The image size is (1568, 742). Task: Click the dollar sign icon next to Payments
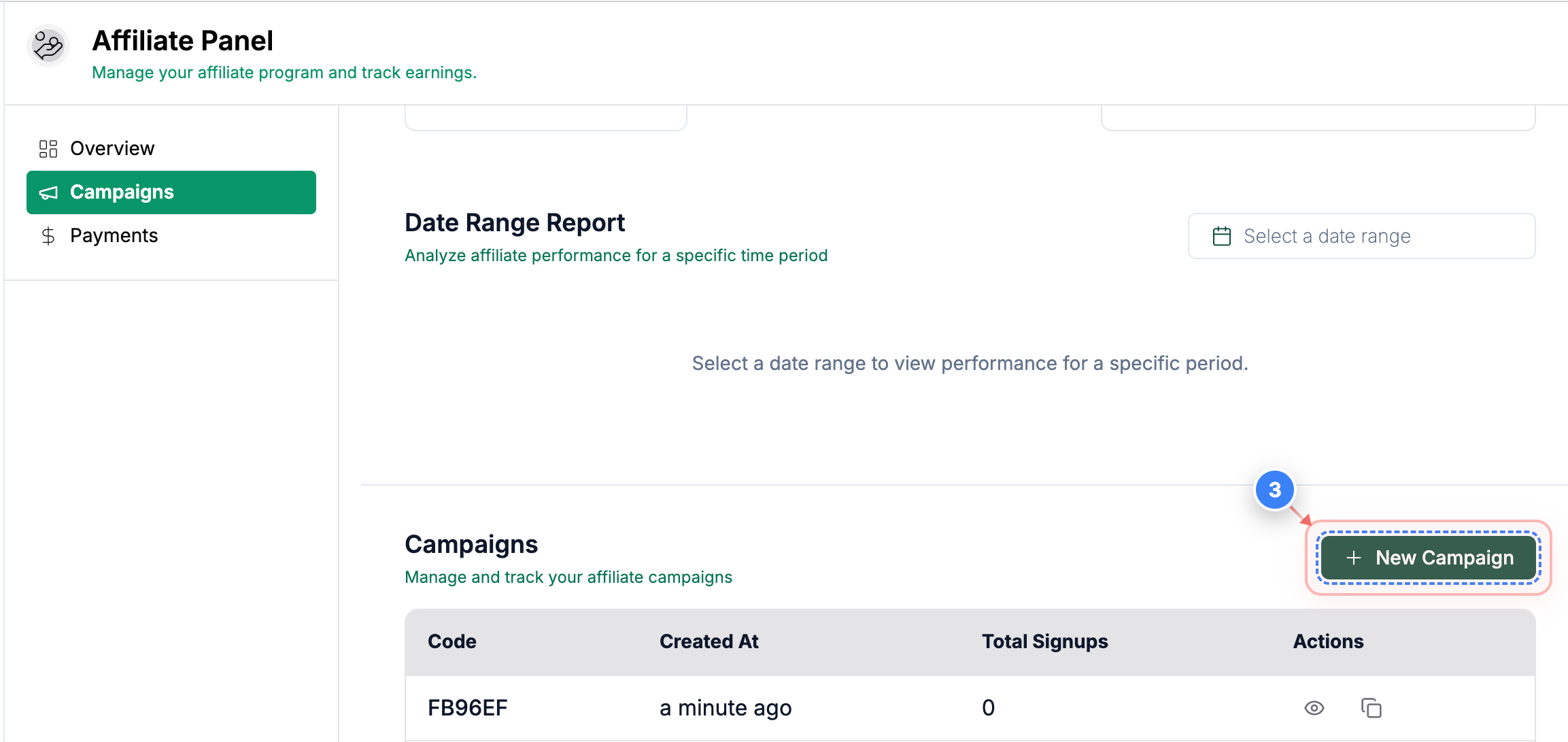[x=48, y=235]
